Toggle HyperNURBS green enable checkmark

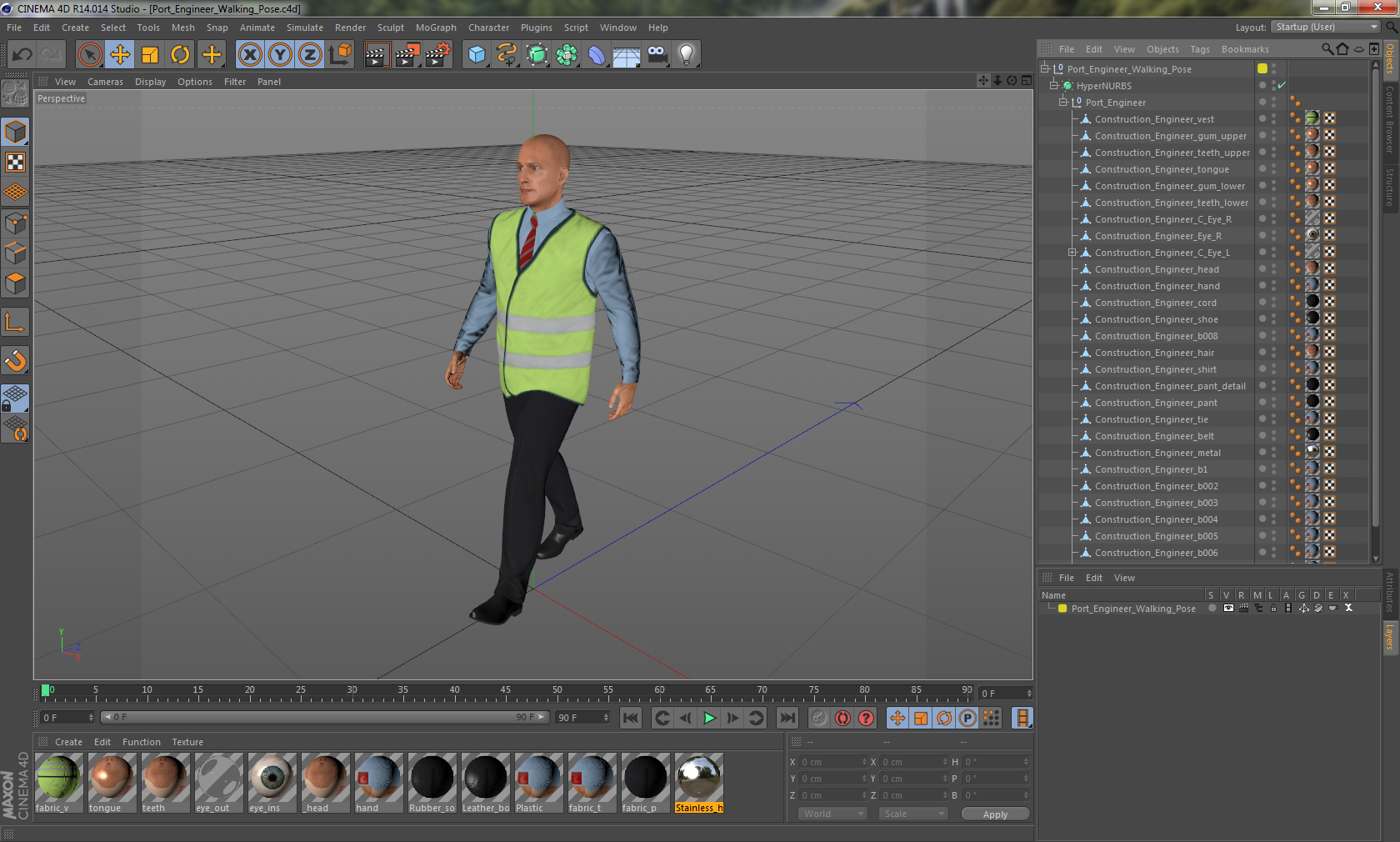(x=1282, y=85)
